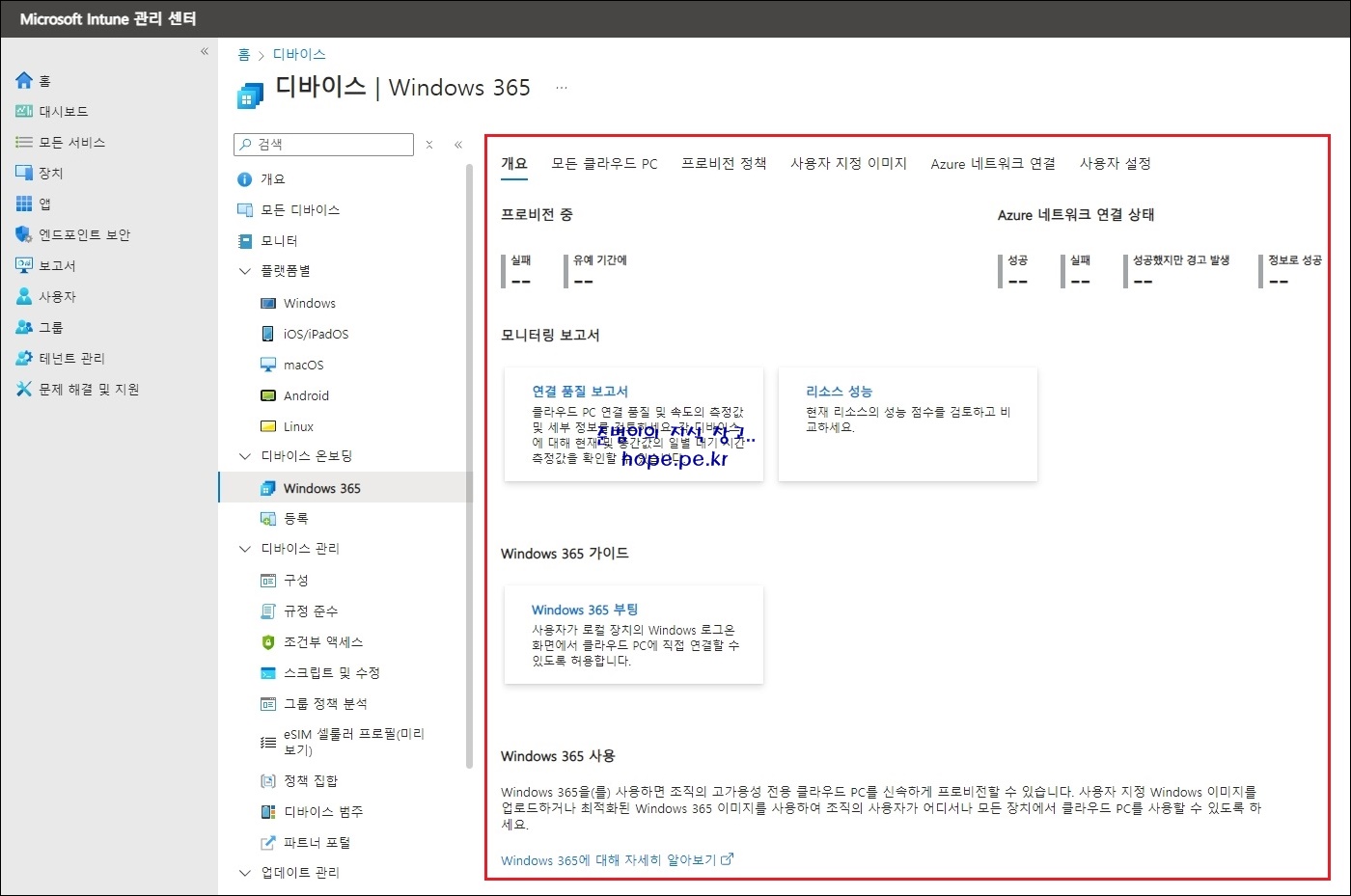Switch to User settings (사용자 설정) tab
Image resolution: width=1351 pixels, height=896 pixels.
tap(1116, 164)
